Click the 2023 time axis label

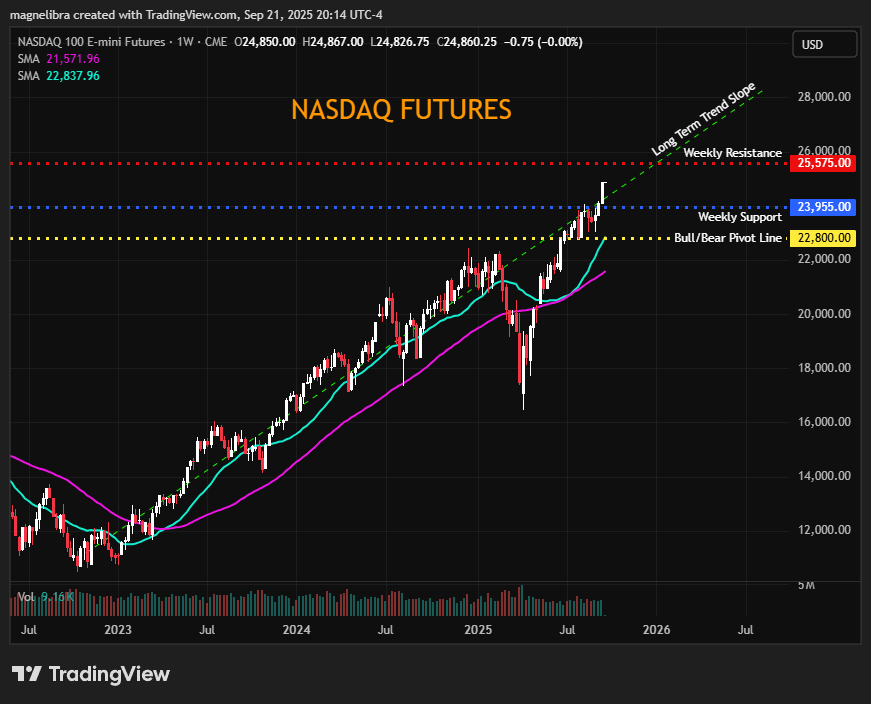click(x=118, y=630)
